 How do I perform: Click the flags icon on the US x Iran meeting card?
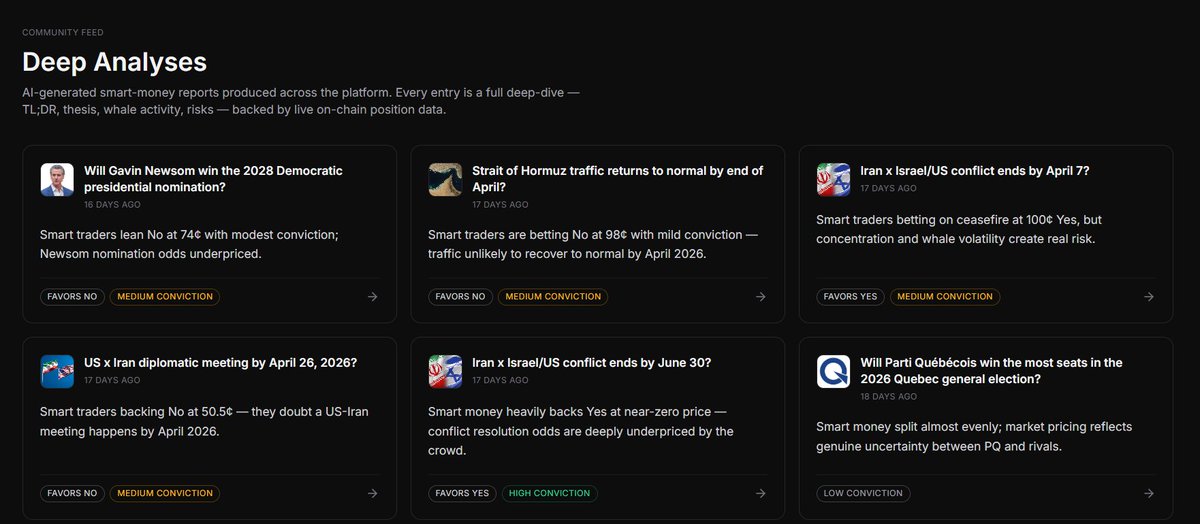[57, 371]
